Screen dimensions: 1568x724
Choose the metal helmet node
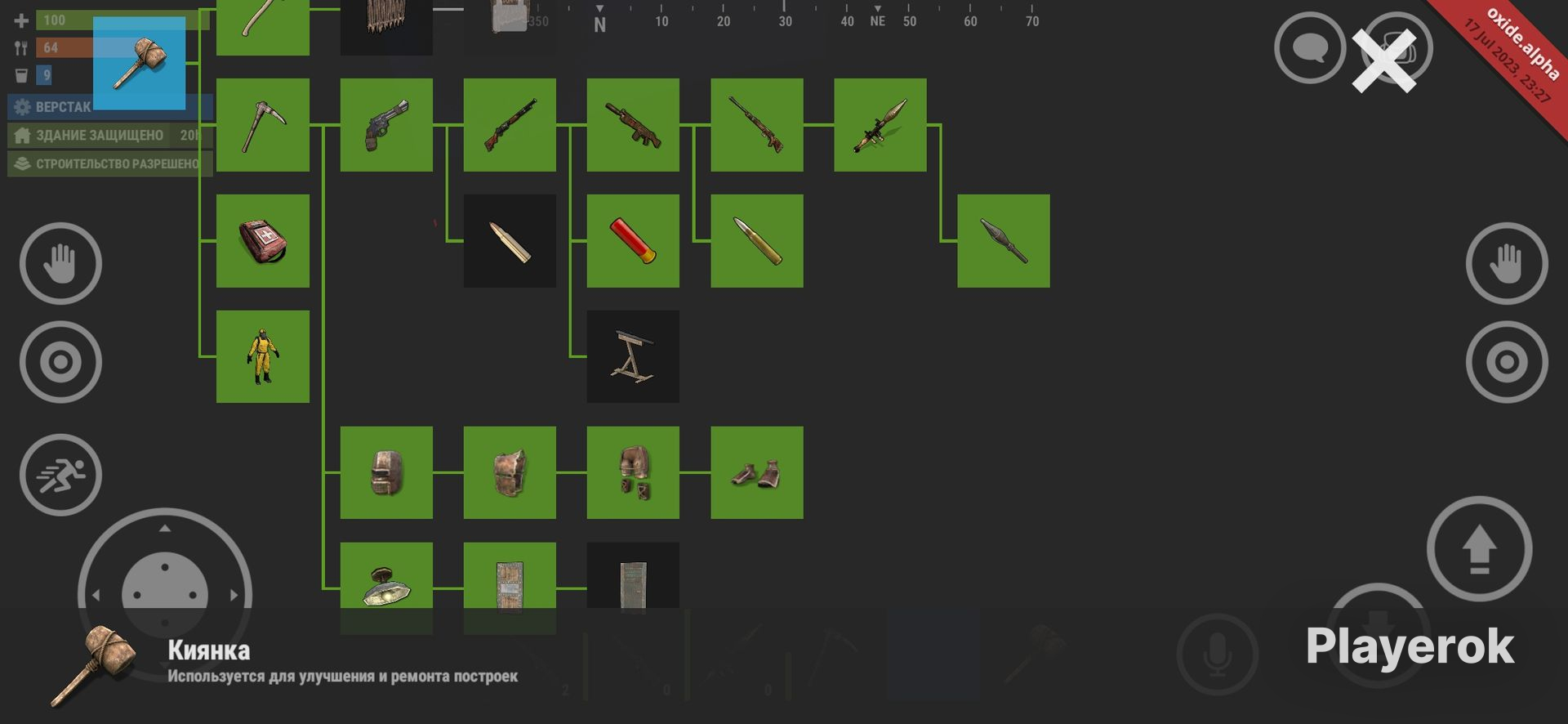click(x=386, y=472)
